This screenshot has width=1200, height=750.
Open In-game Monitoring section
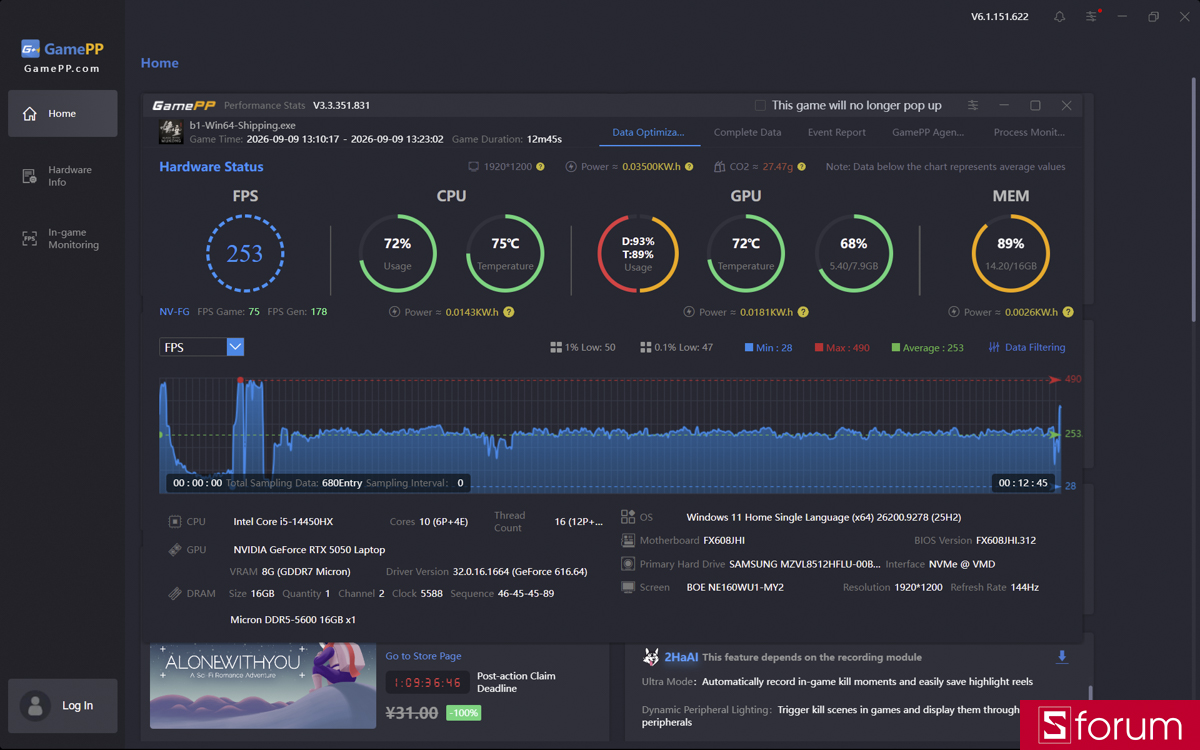tap(62, 239)
